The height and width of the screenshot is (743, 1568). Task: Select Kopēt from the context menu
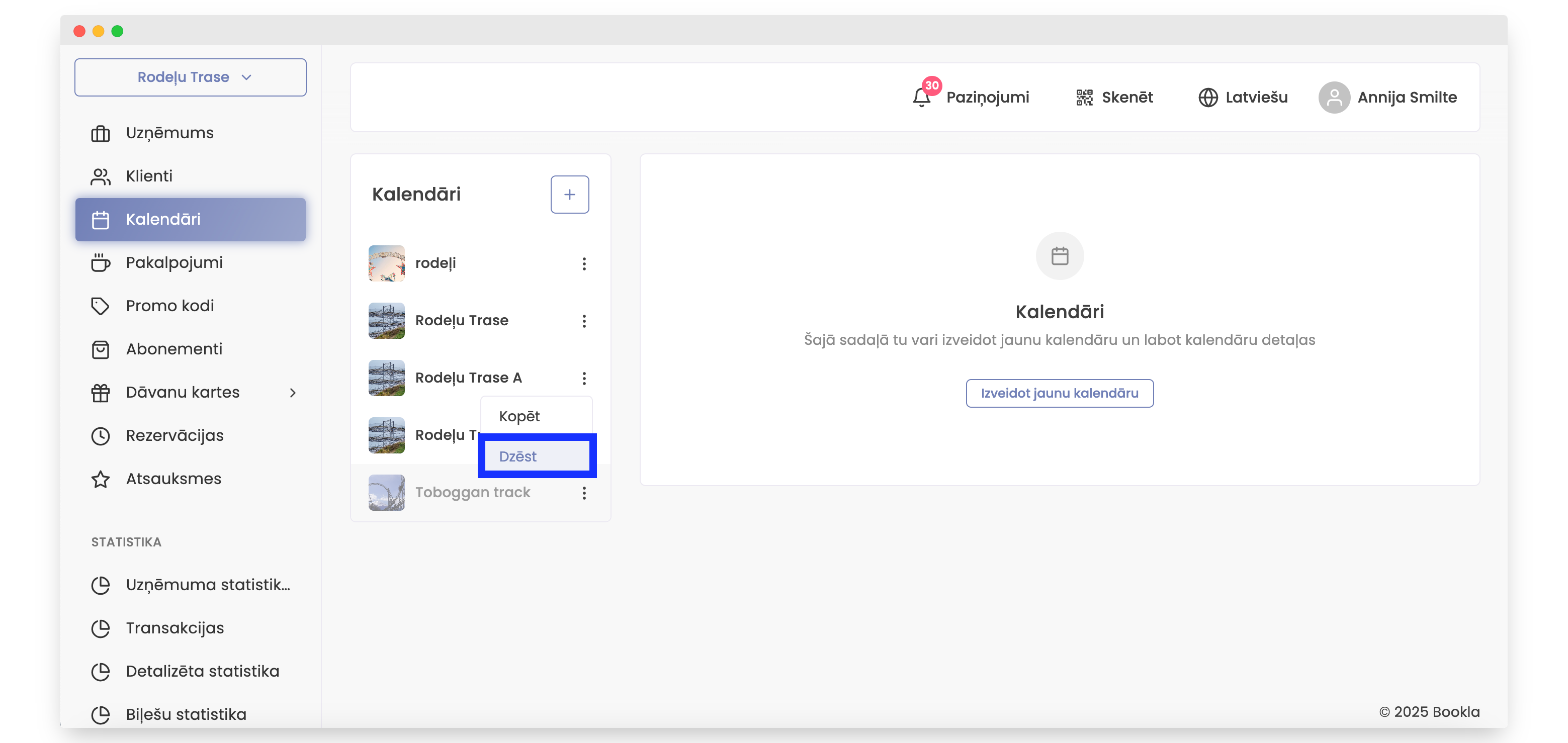[519, 416]
